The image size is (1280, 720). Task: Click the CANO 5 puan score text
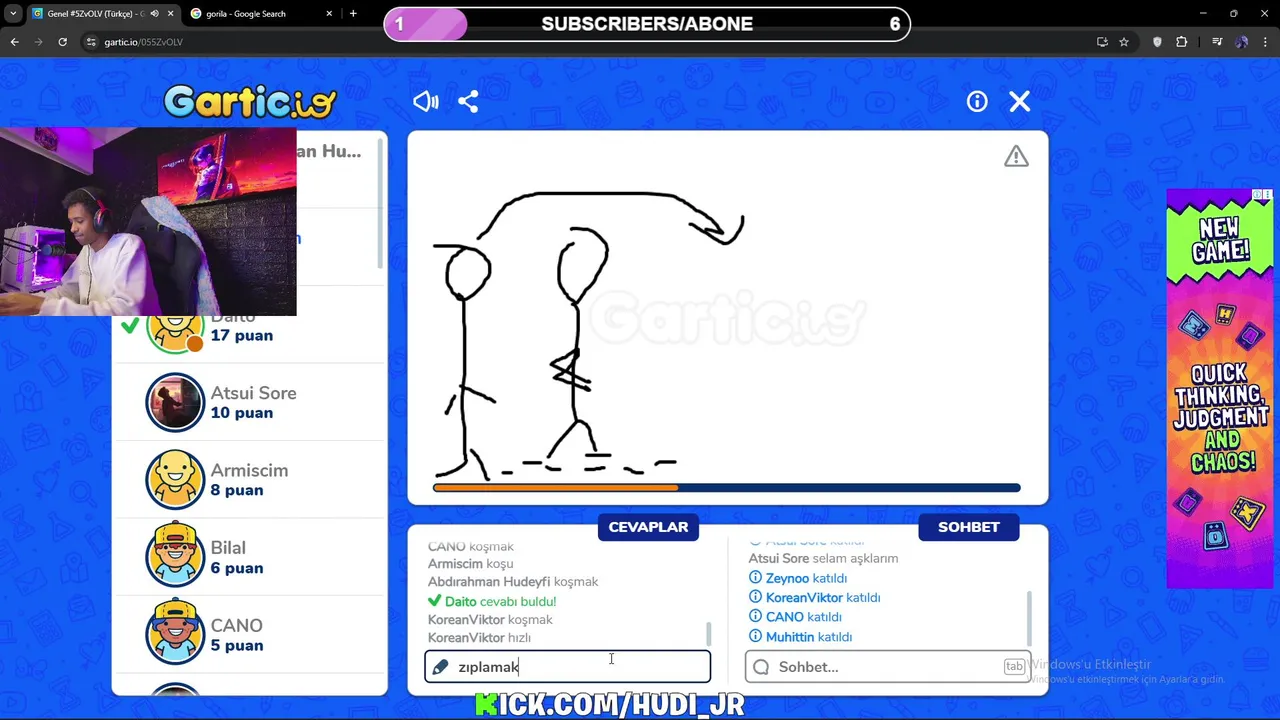pyautogui.click(x=237, y=645)
